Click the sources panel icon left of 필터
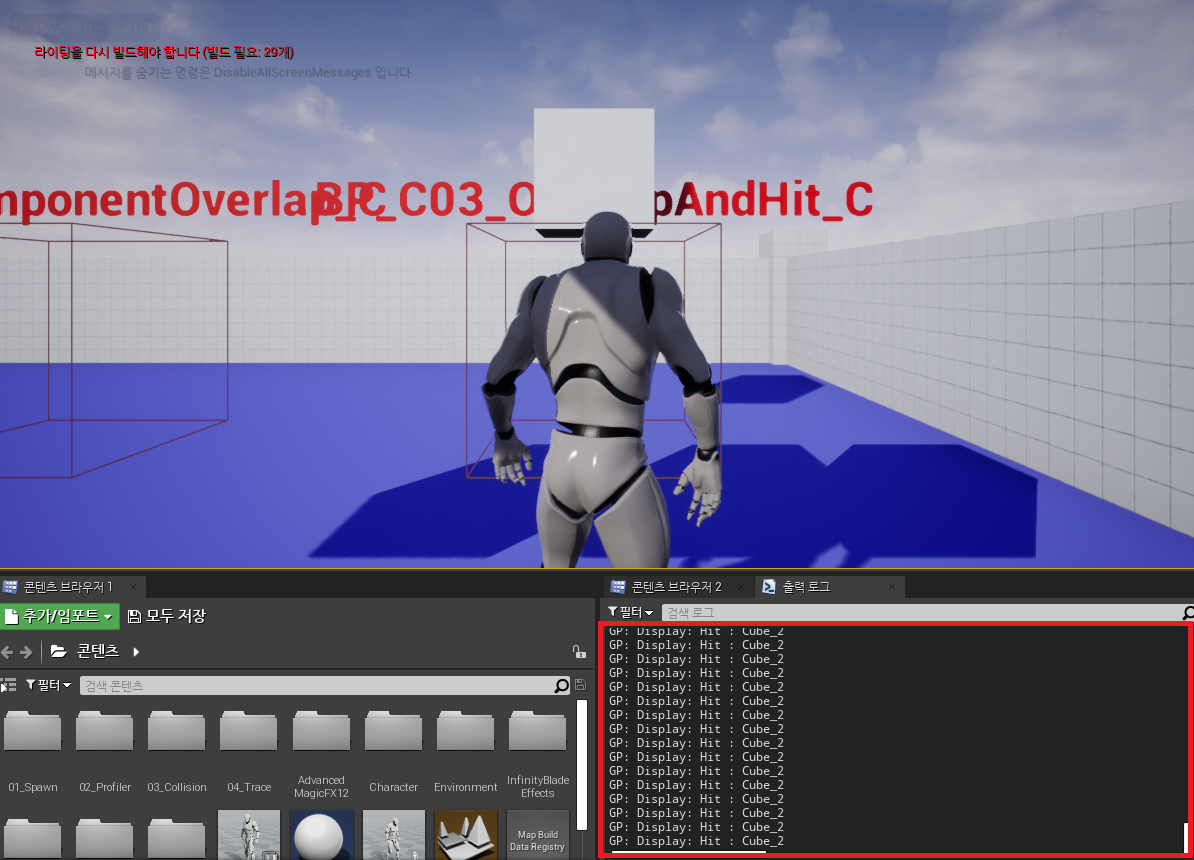Image resolution: width=1194 pixels, height=860 pixels. point(8,685)
